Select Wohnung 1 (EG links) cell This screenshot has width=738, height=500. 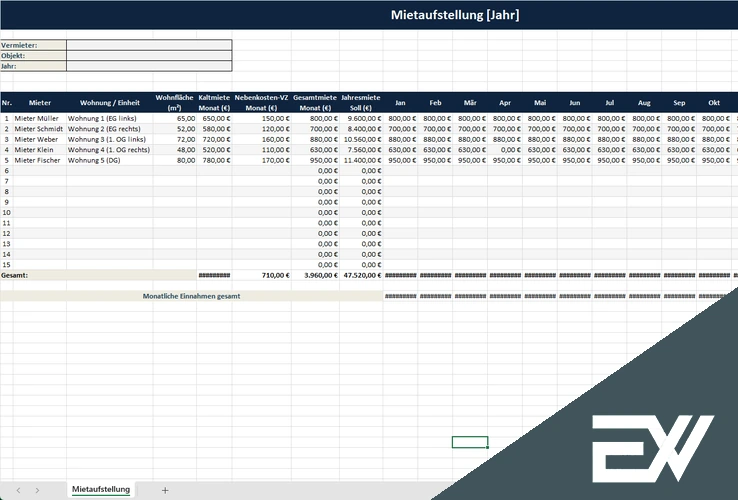pos(110,118)
